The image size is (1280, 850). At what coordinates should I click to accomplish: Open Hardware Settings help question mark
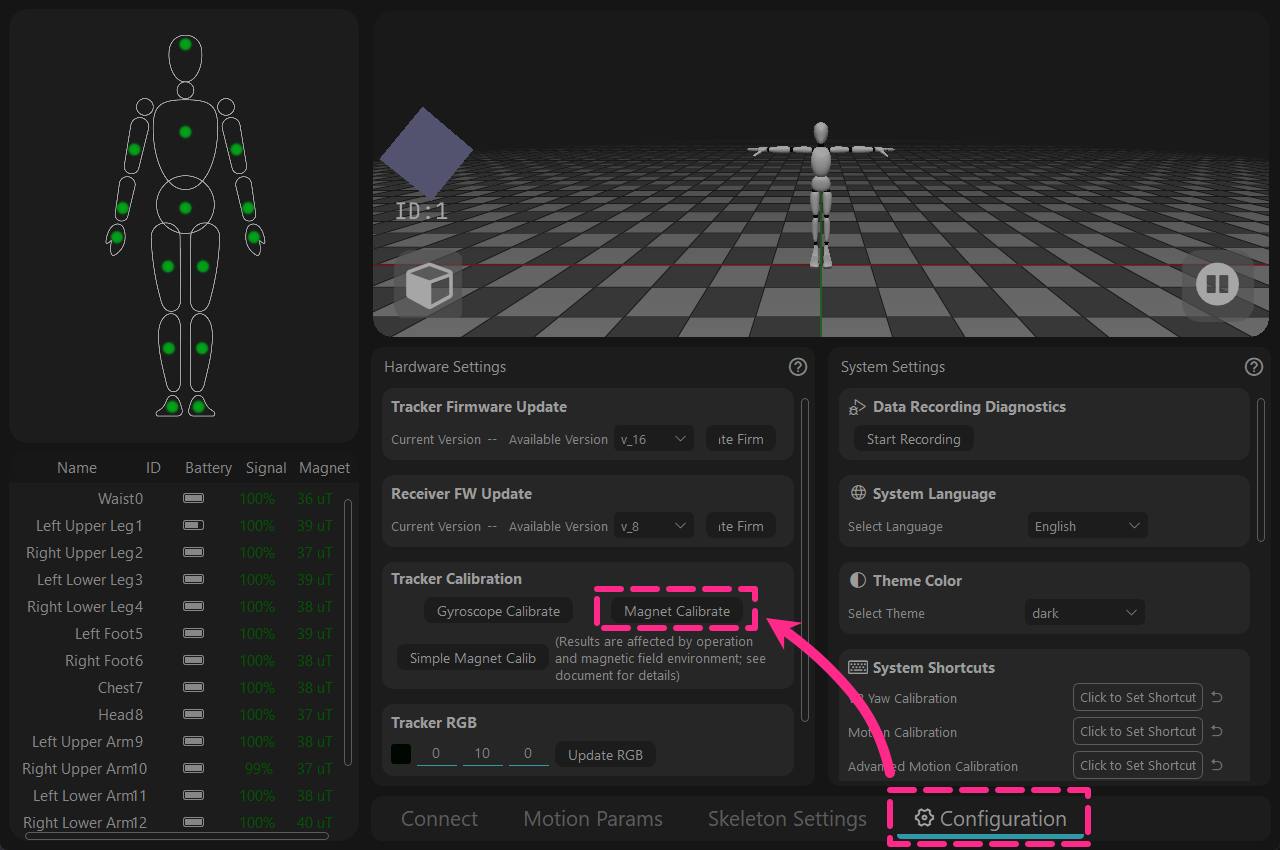click(x=798, y=367)
